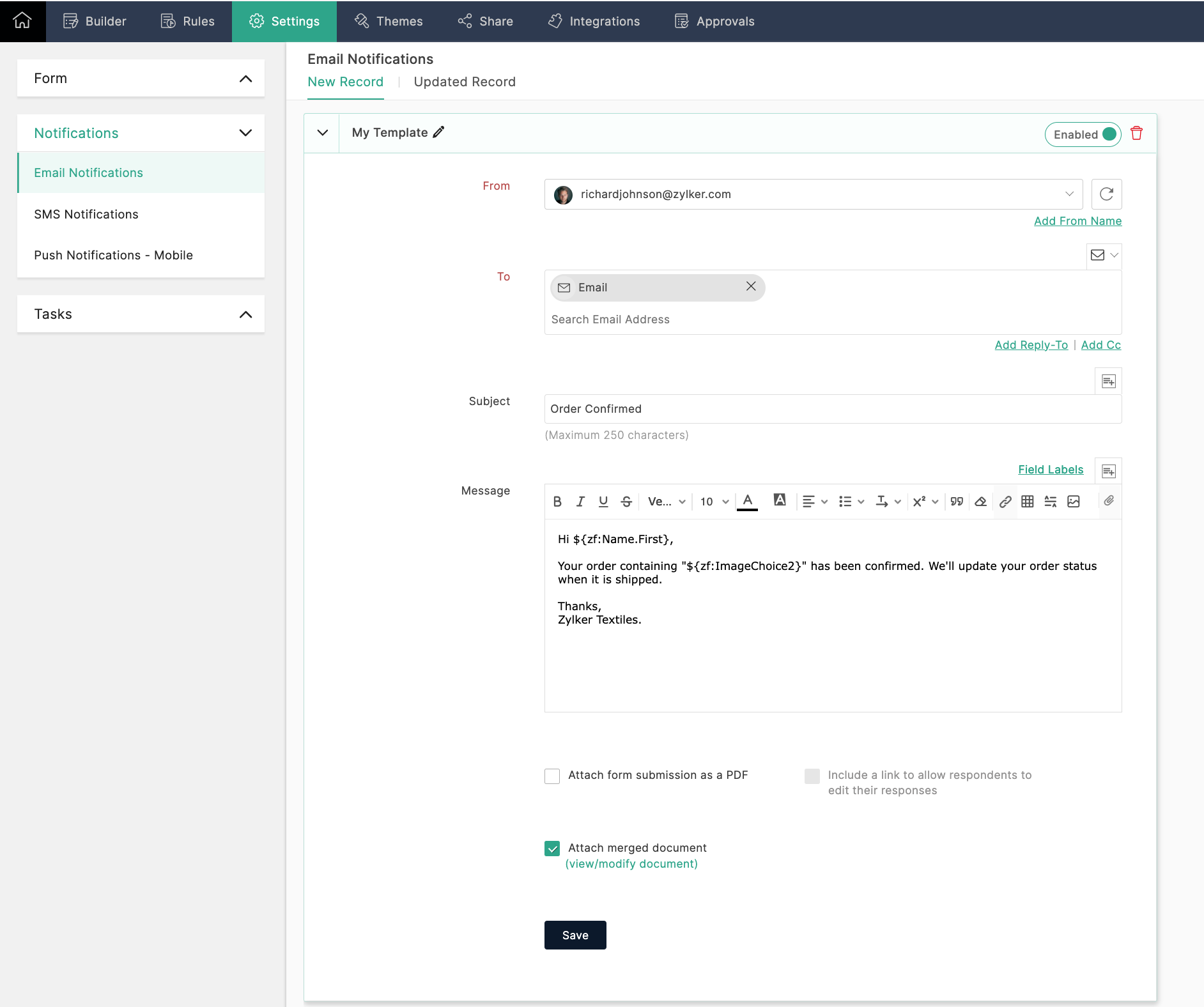Refresh the From address list
This screenshot has height=1007, width=1204.
tap(1106, 194)
